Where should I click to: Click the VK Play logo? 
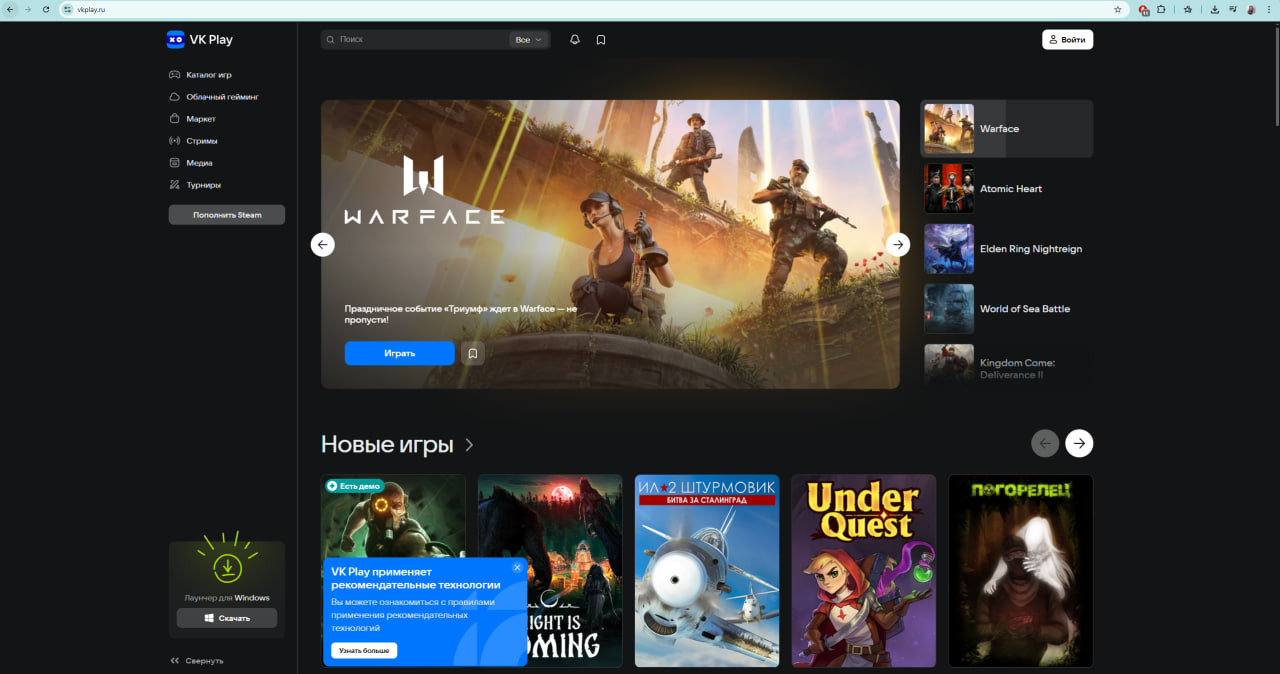(200, 40)
